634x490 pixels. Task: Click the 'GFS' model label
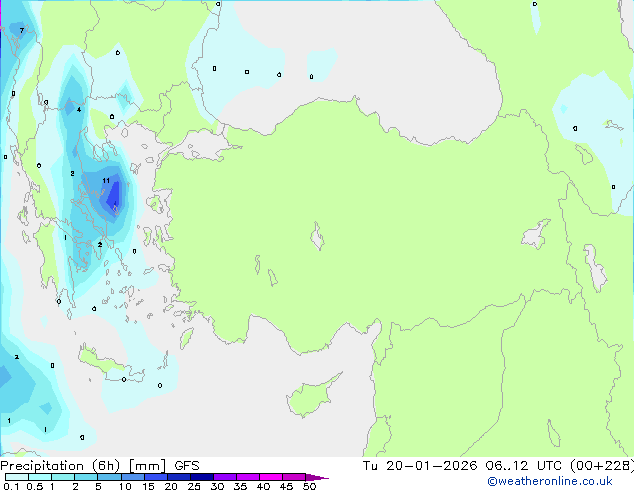187,466
